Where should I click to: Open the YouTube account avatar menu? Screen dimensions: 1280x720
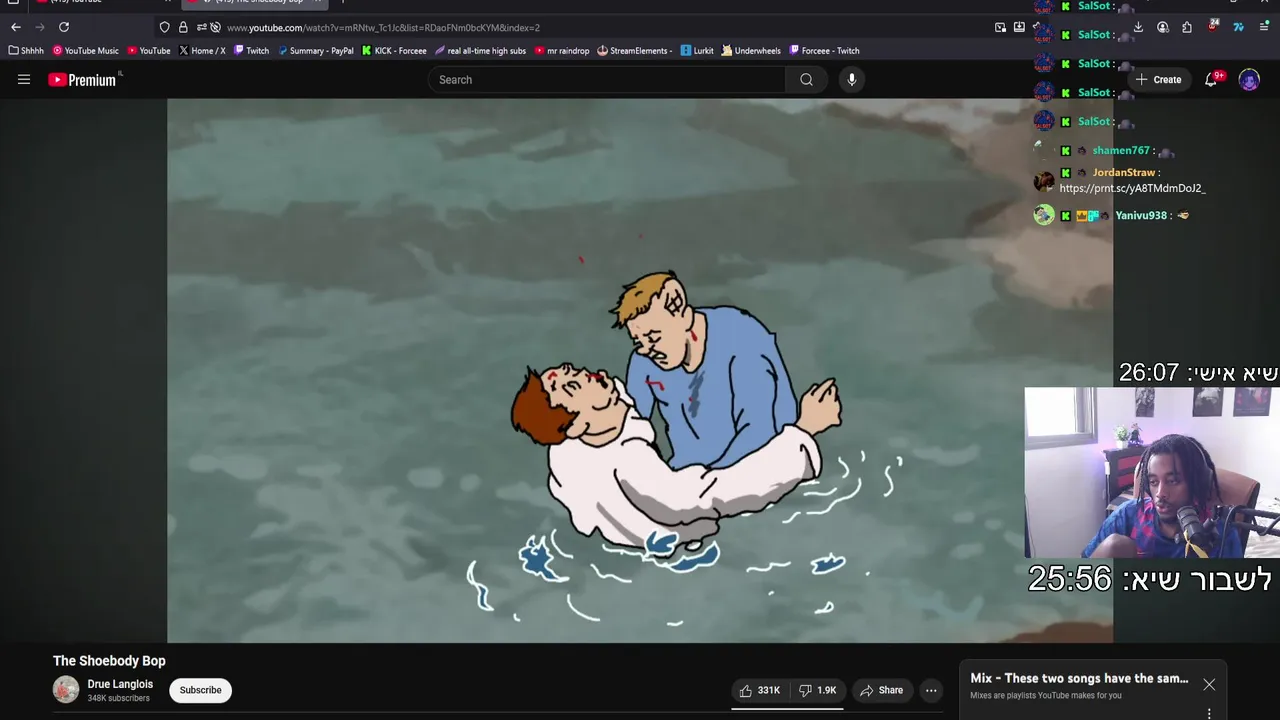[1249, 80]
